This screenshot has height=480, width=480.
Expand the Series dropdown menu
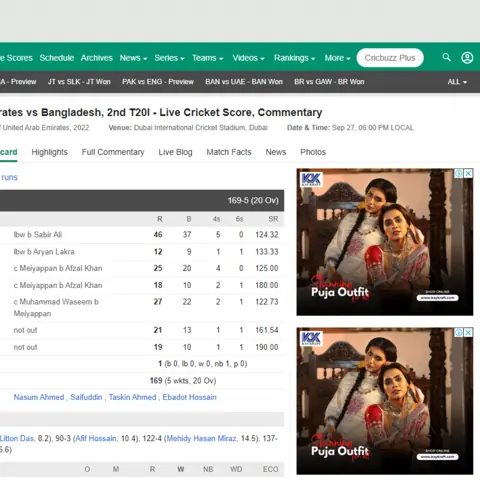[169, 58]
